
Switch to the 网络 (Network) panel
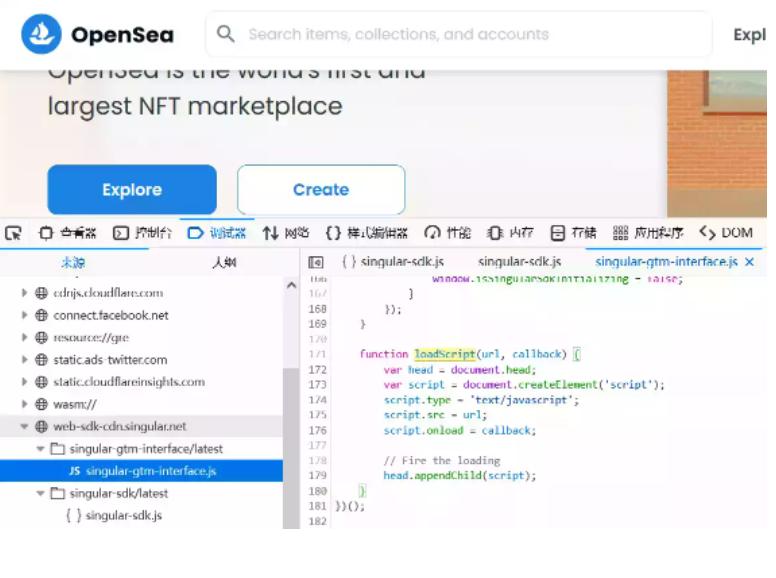286,233
